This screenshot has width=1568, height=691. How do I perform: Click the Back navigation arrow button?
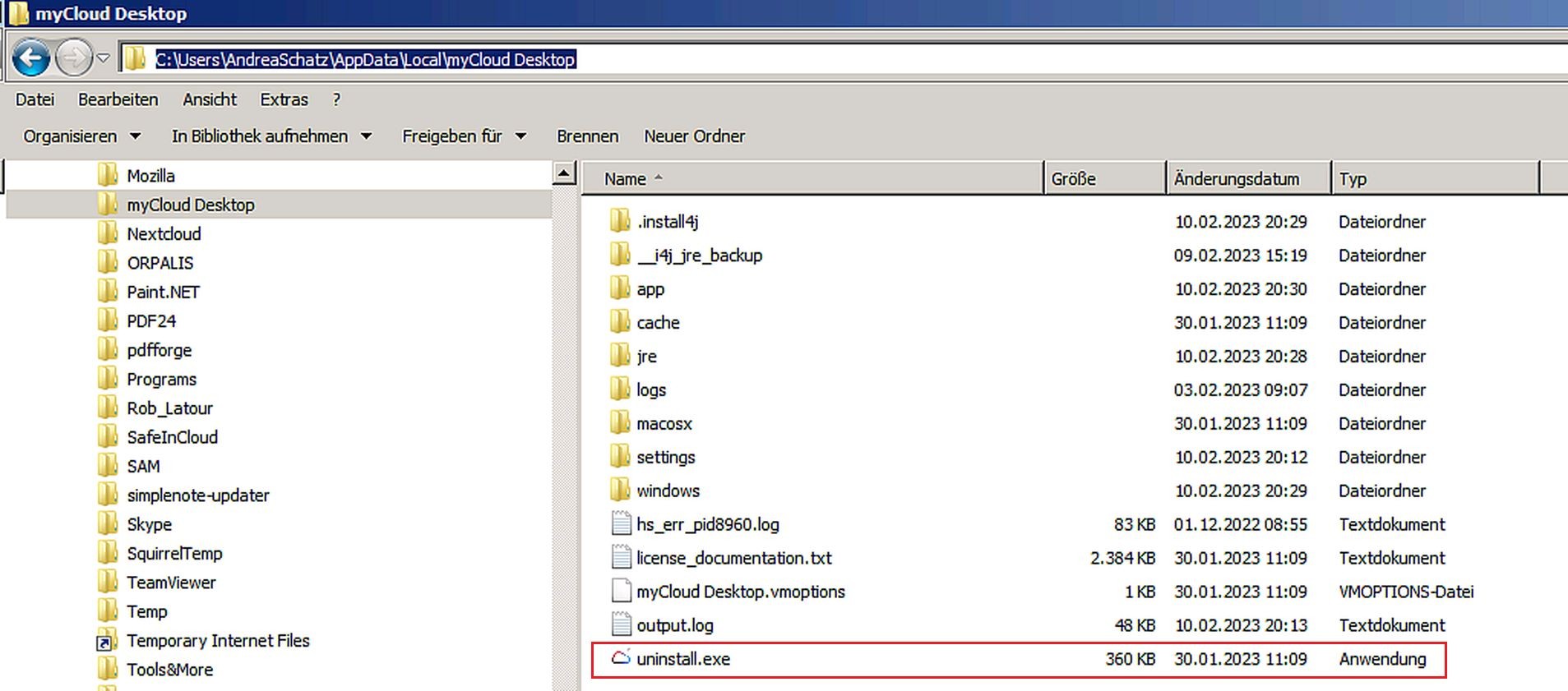pos(31,58)
